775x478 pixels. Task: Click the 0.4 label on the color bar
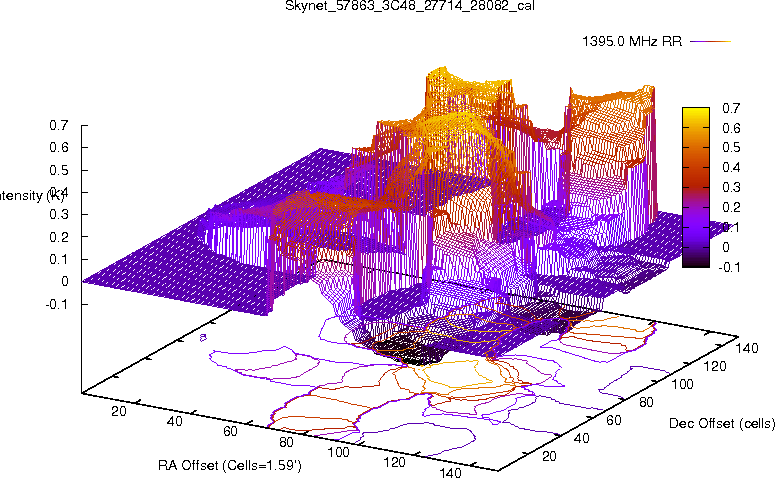(731, 167)
